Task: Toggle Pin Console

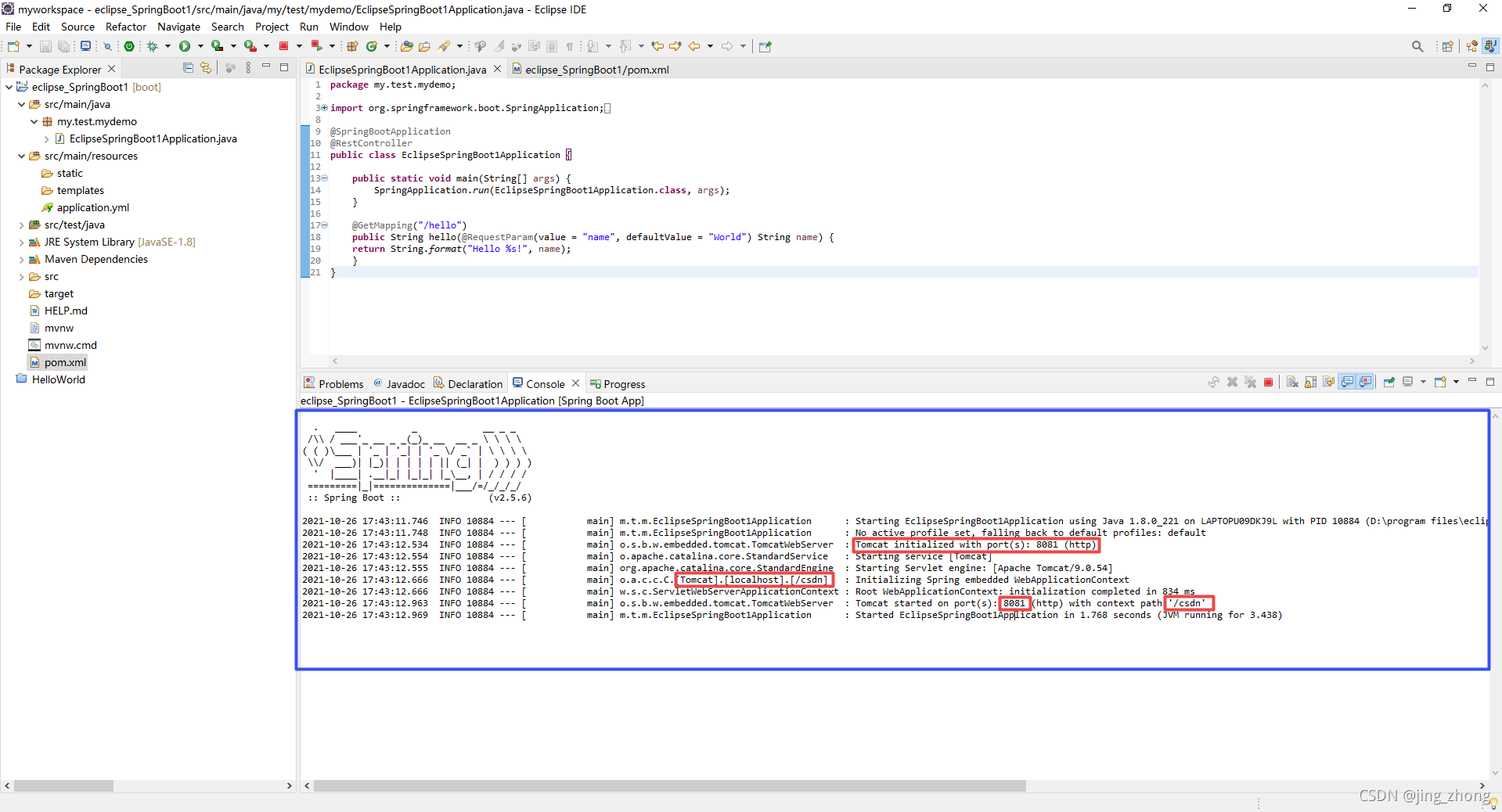Action: [x=1389, y=382]
